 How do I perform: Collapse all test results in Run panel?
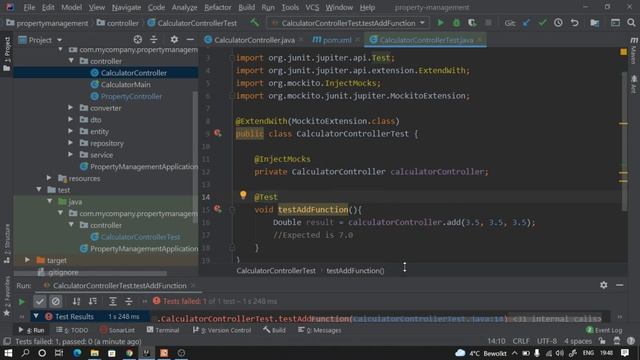click(129, 301)
